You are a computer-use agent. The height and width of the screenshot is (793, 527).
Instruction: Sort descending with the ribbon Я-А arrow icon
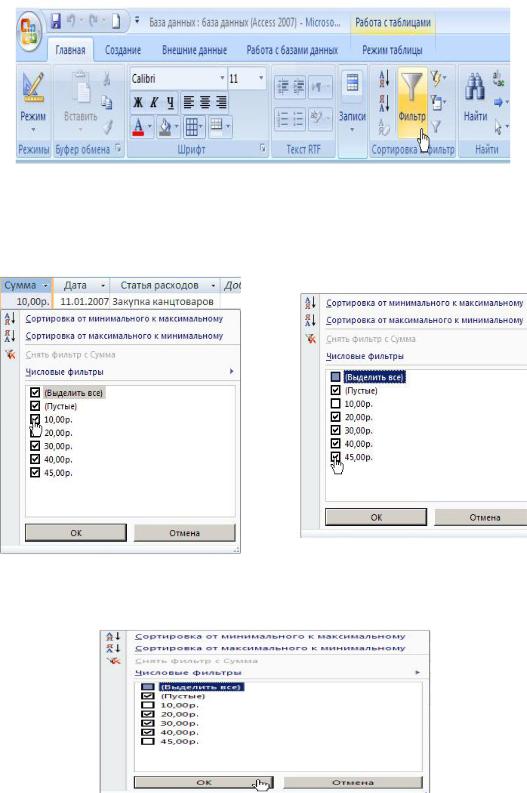384,103
